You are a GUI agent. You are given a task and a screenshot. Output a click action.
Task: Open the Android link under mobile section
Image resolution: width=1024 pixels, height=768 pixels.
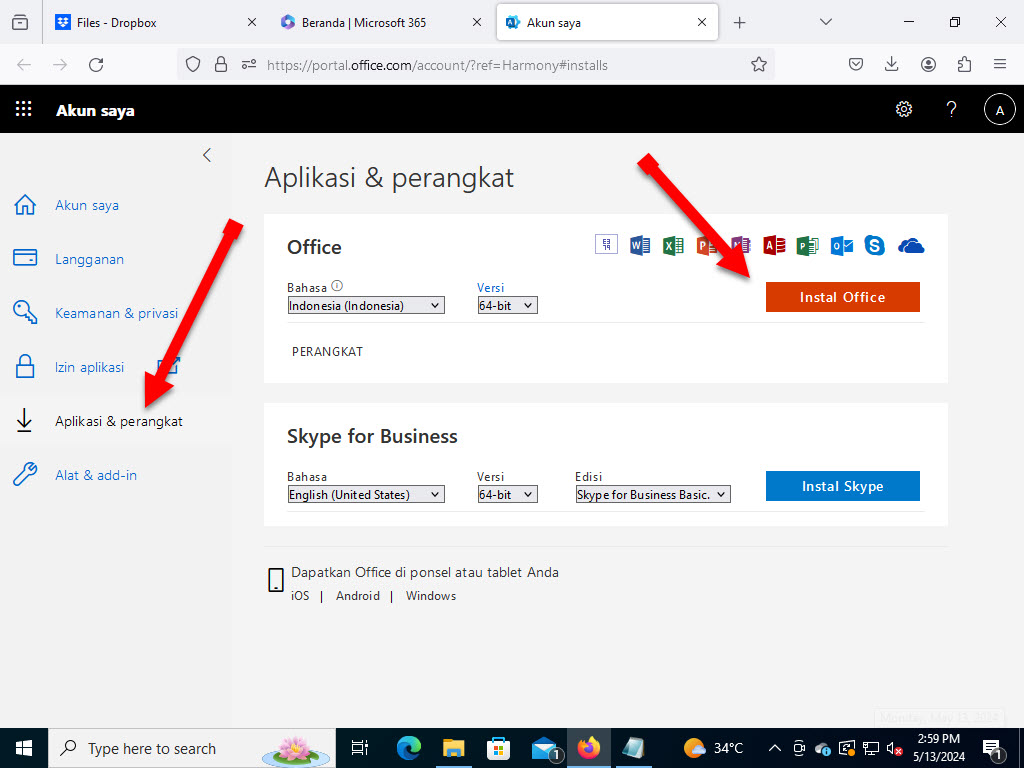[x=357, y=595]
